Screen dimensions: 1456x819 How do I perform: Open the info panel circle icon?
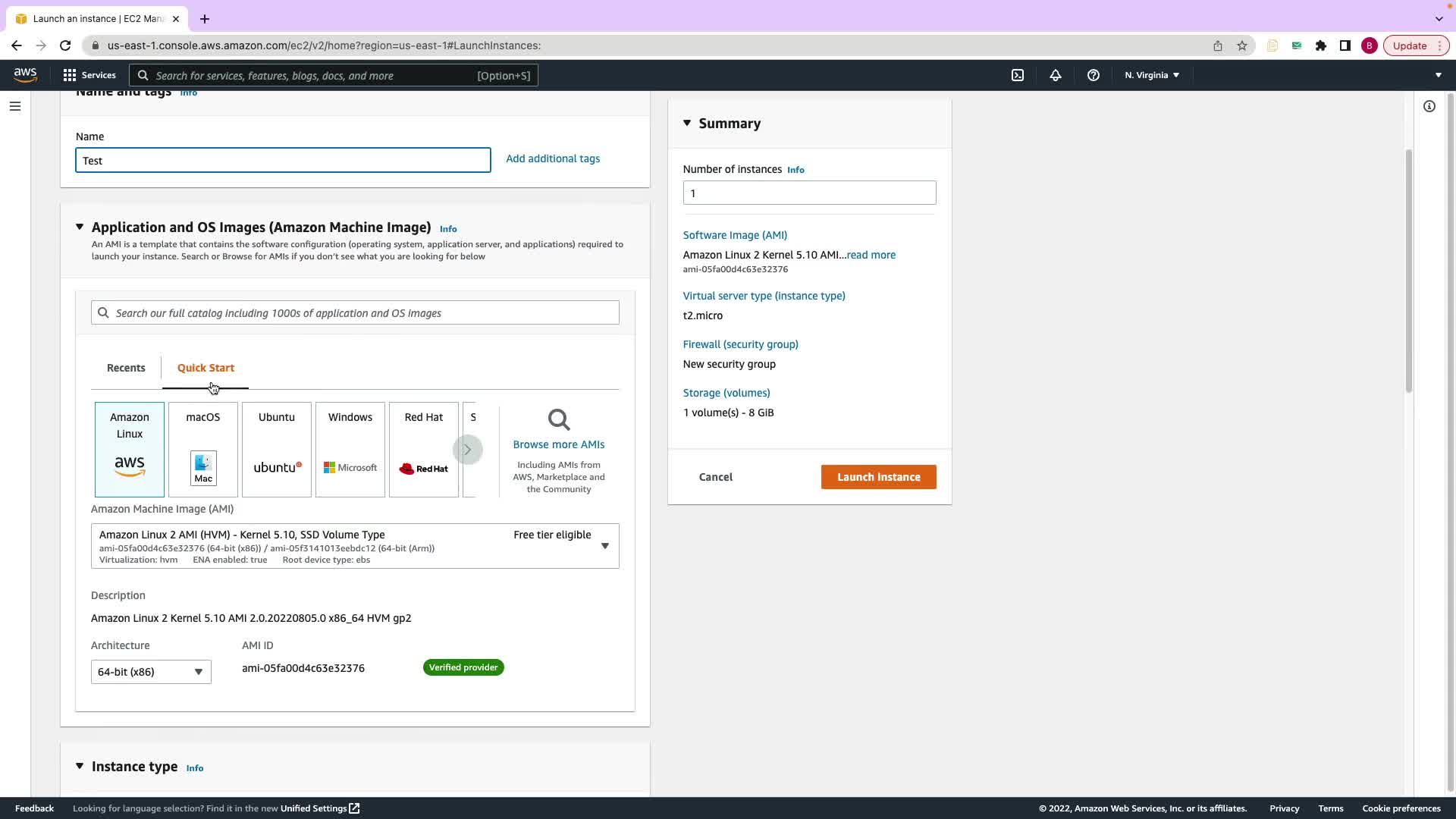1429,106
